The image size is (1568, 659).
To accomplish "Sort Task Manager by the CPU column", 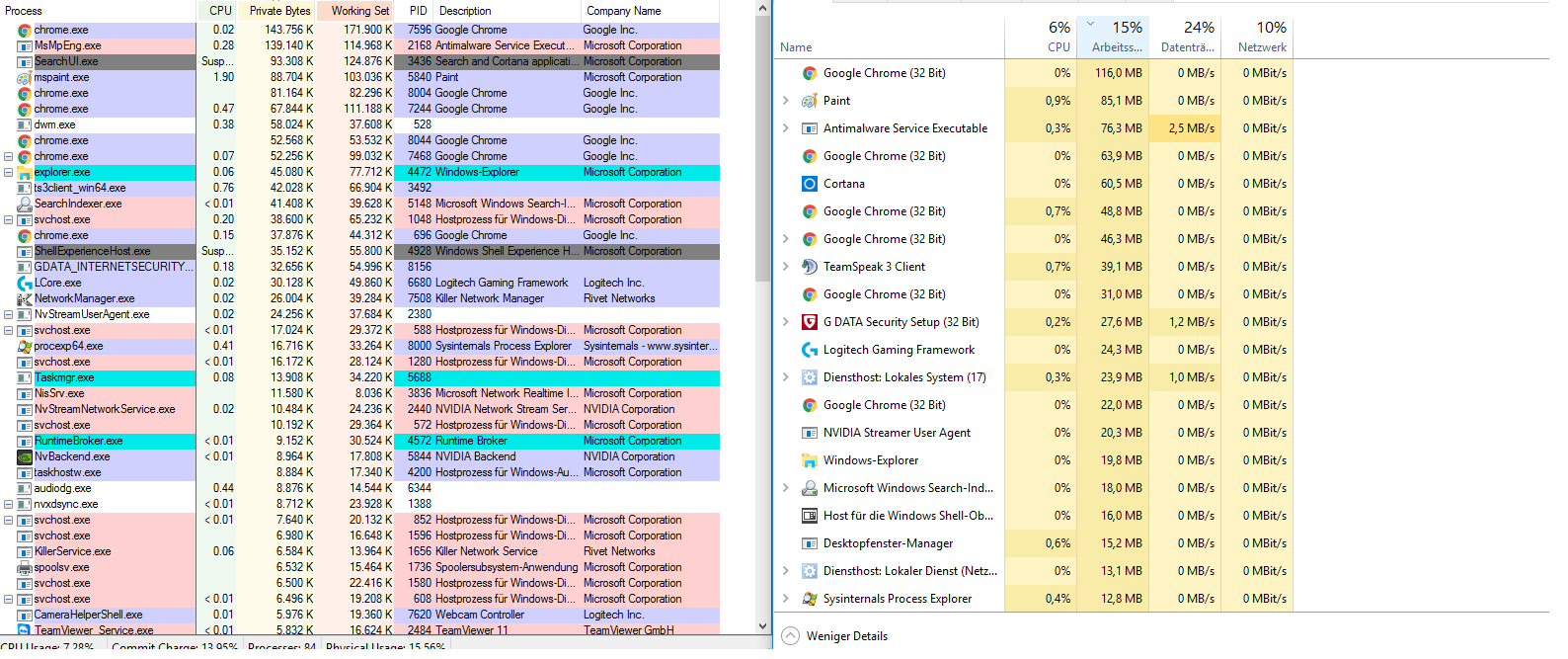I will pos(1040,38).
